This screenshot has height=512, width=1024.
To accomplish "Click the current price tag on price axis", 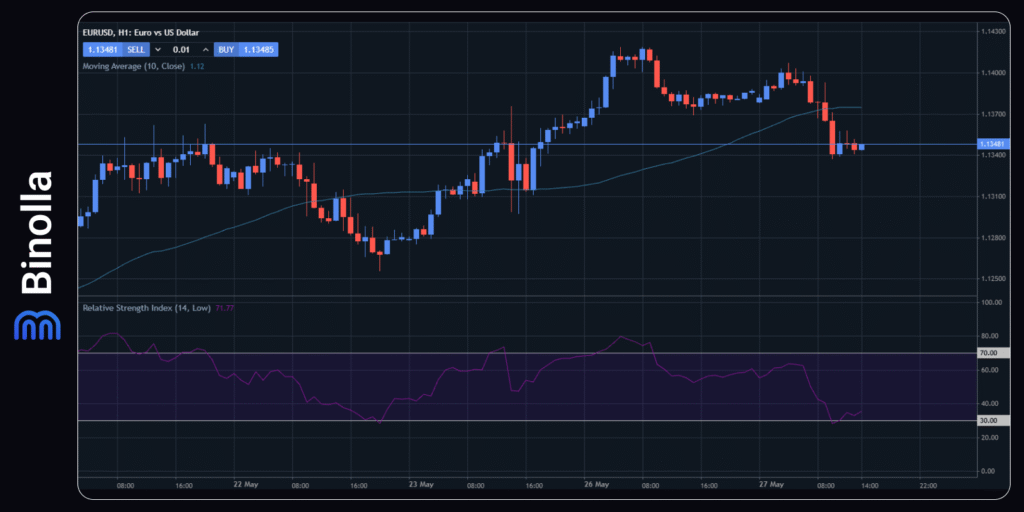I will 994,144.
